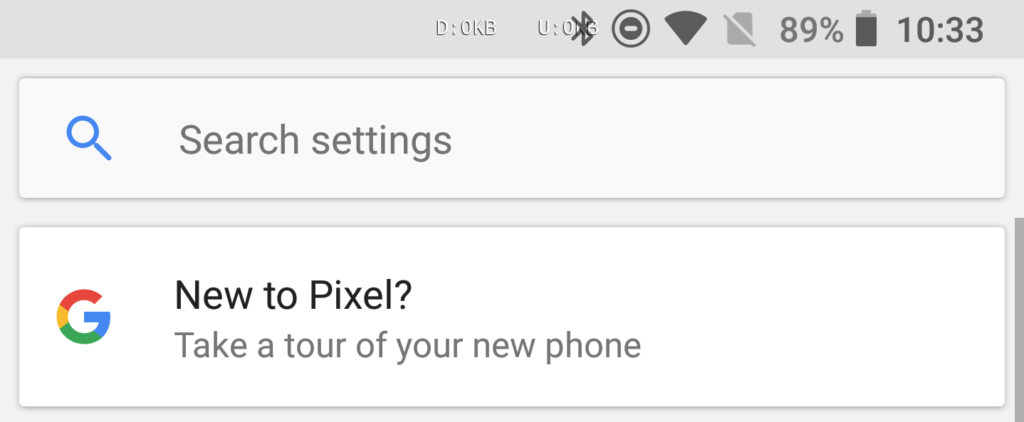Tap the 89% battery percentage text

coord(812,30)
